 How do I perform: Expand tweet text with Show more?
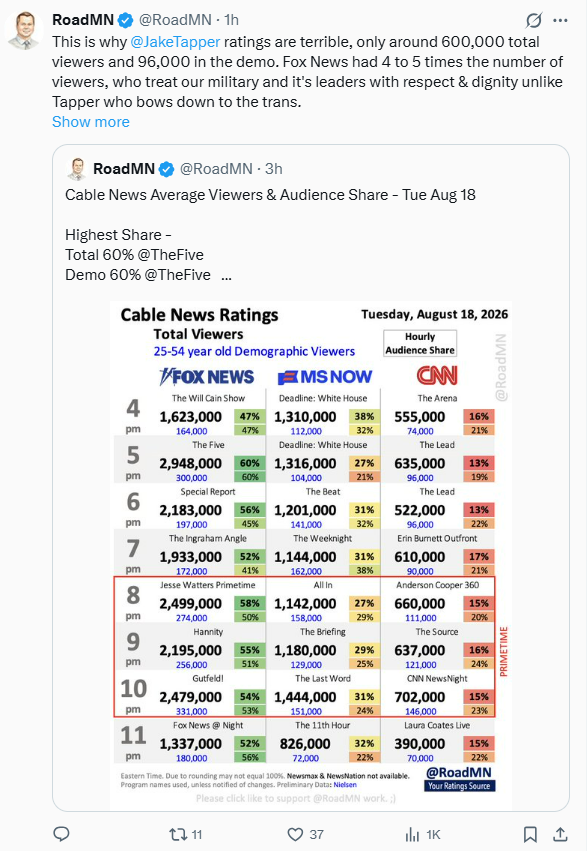pos(91,122)
